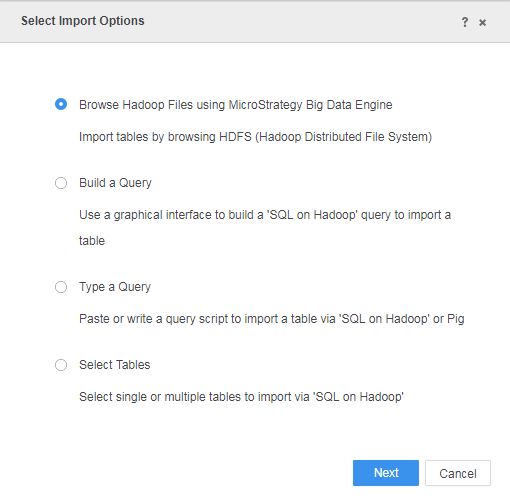Click the 'Select Tables' label text
This screenshot has width=510, height=501.
tap(115, 365)
